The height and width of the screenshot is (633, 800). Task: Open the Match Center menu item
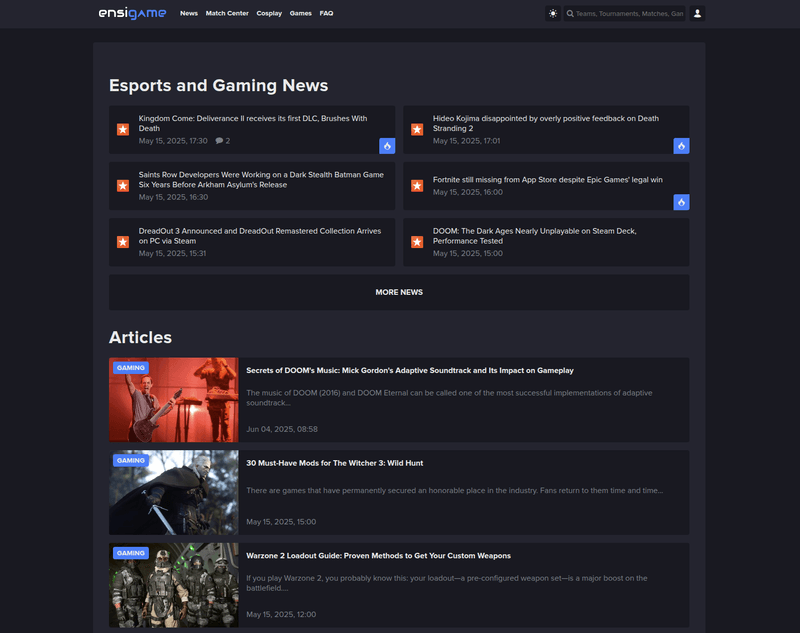[x=227, y=13]
